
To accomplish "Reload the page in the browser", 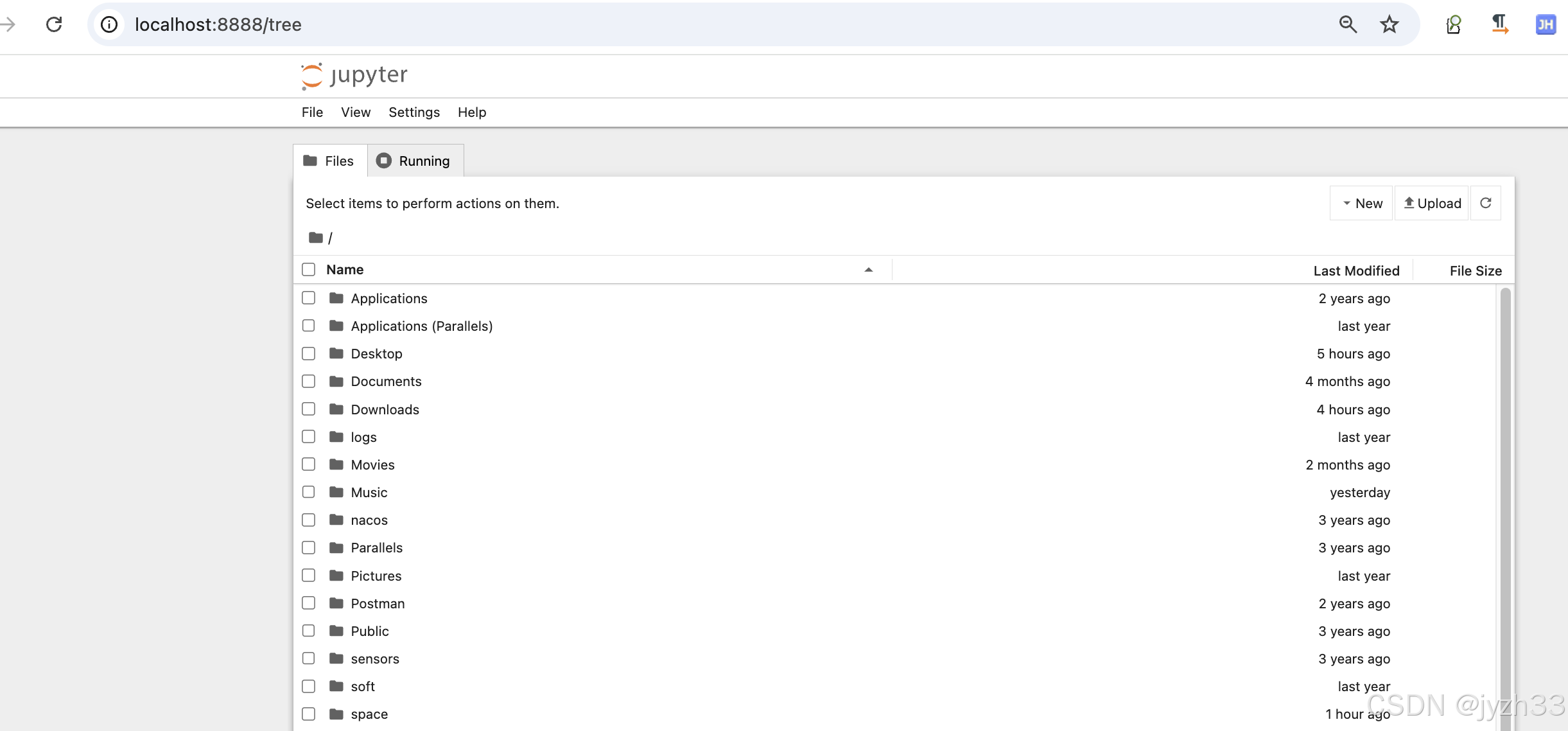I will point(54,24).
